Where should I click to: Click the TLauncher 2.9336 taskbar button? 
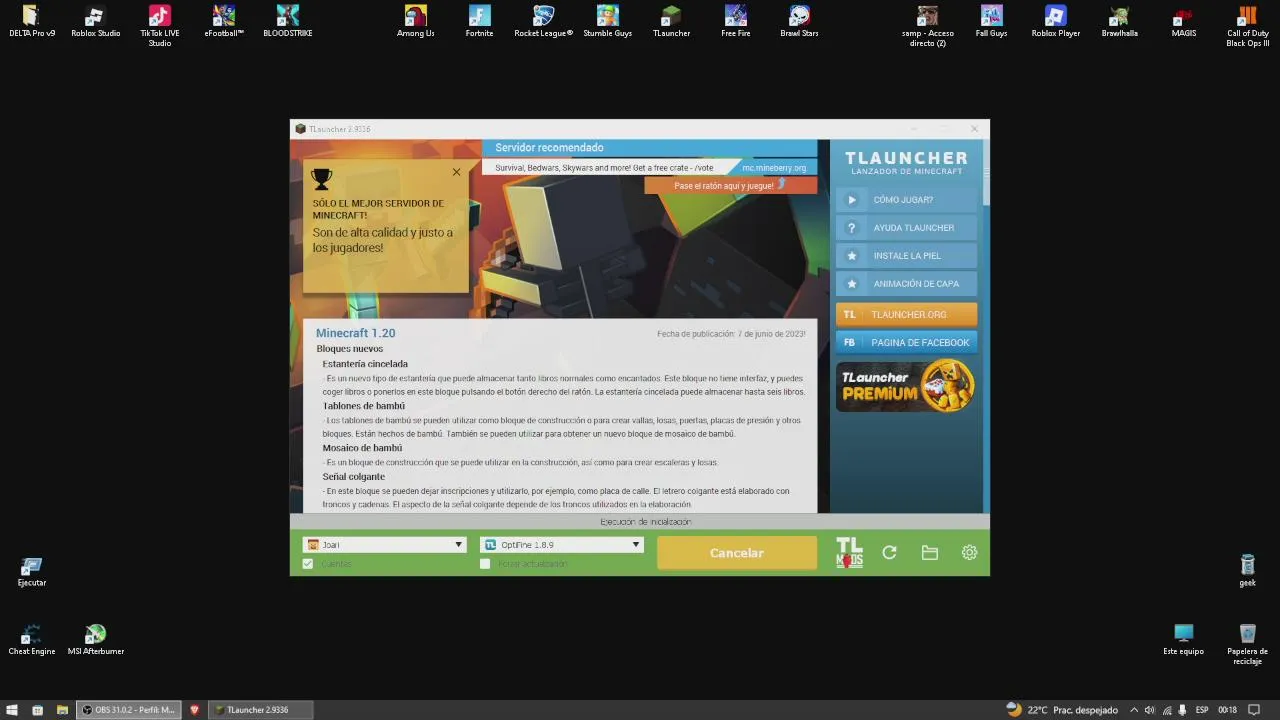point(259,710)
